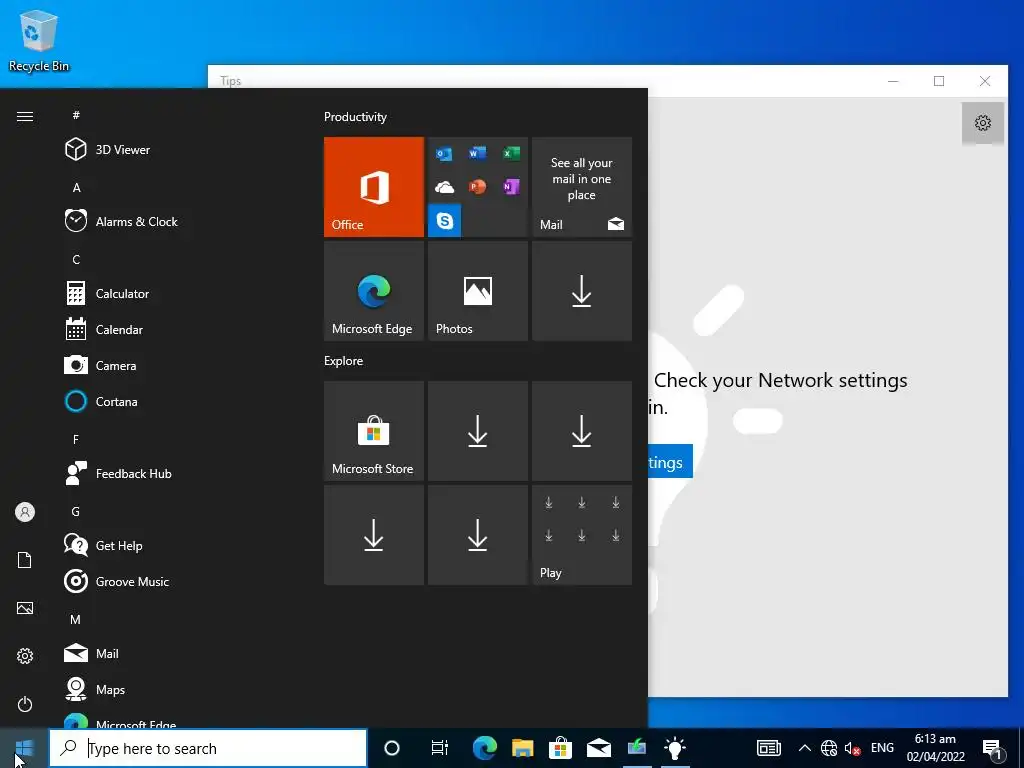Click the Recycle Bin desktop icon
This screenshot has height=768, width=1024.
(x=39, y=40)
